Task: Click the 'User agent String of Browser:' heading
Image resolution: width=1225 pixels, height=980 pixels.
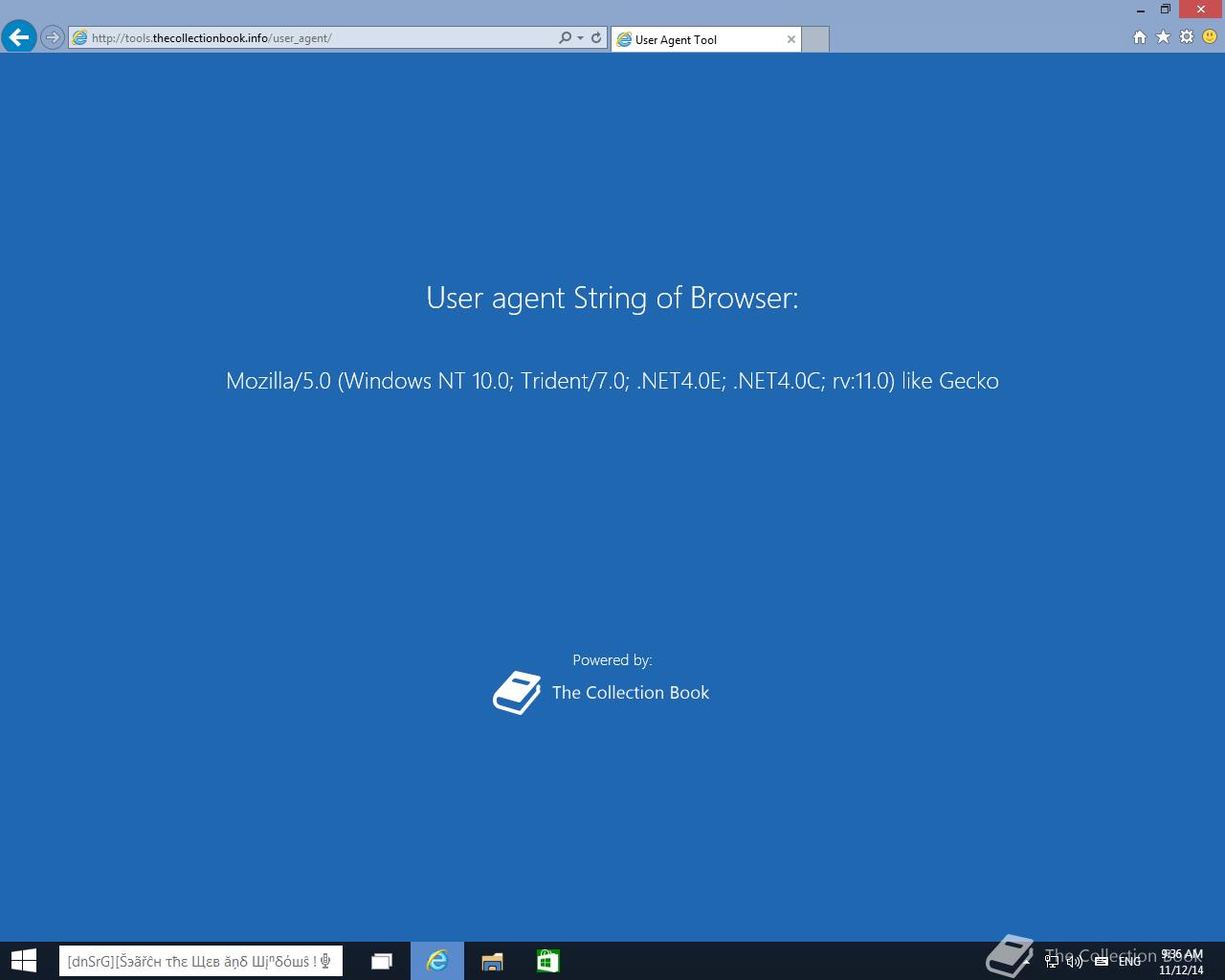Action: (x=612, y=298)
